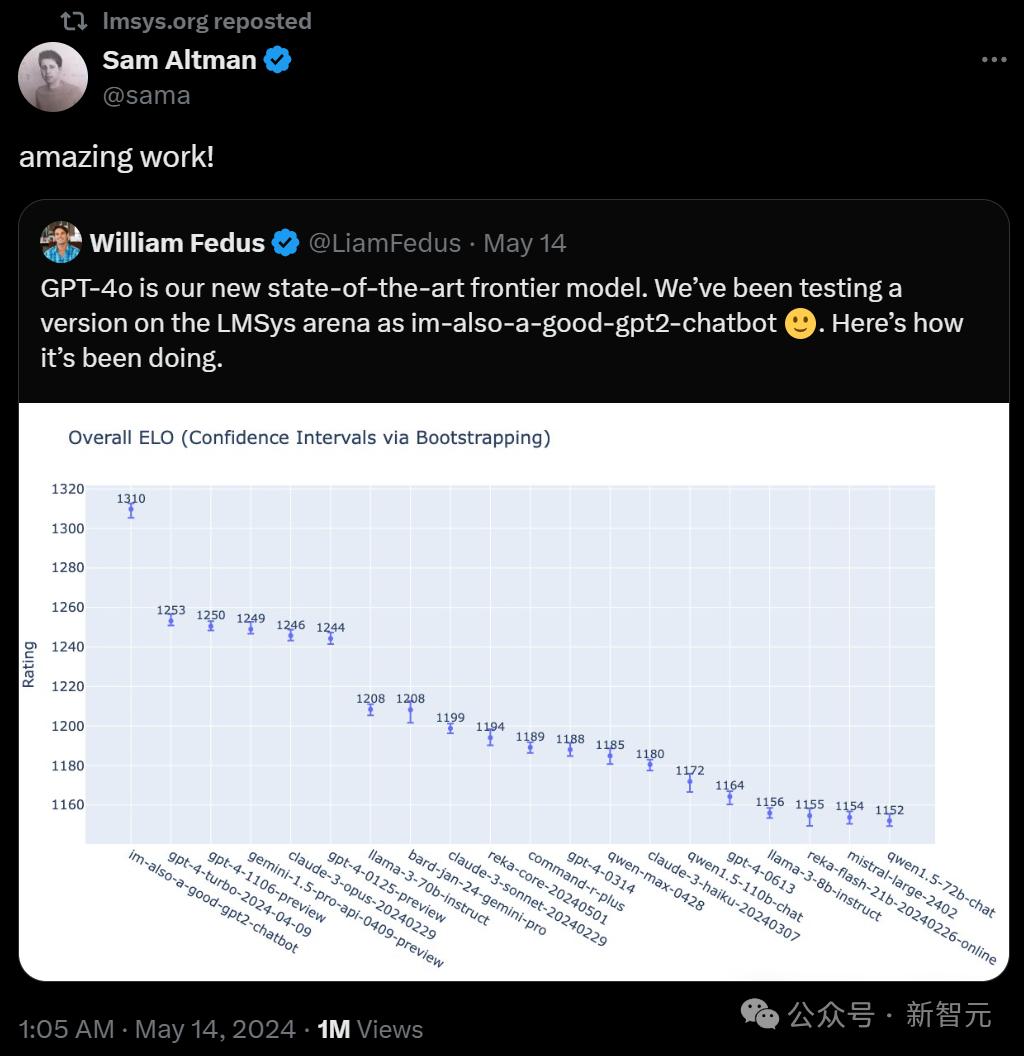Open the Sam Altman display name link
The height and width of the screenshot is (1056, 1024).
[179, 60]
